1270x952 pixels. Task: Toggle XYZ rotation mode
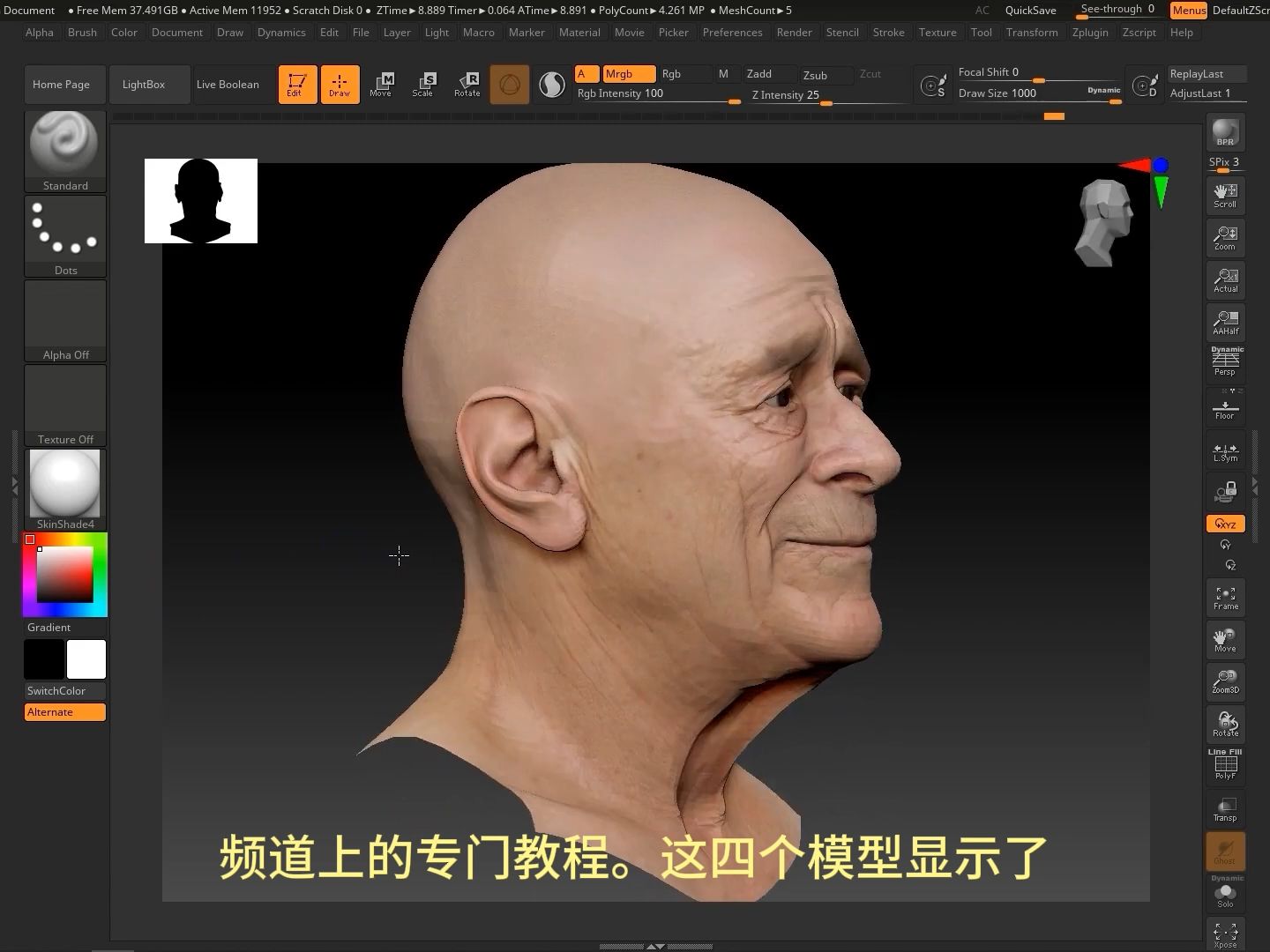click(1225, 524)
